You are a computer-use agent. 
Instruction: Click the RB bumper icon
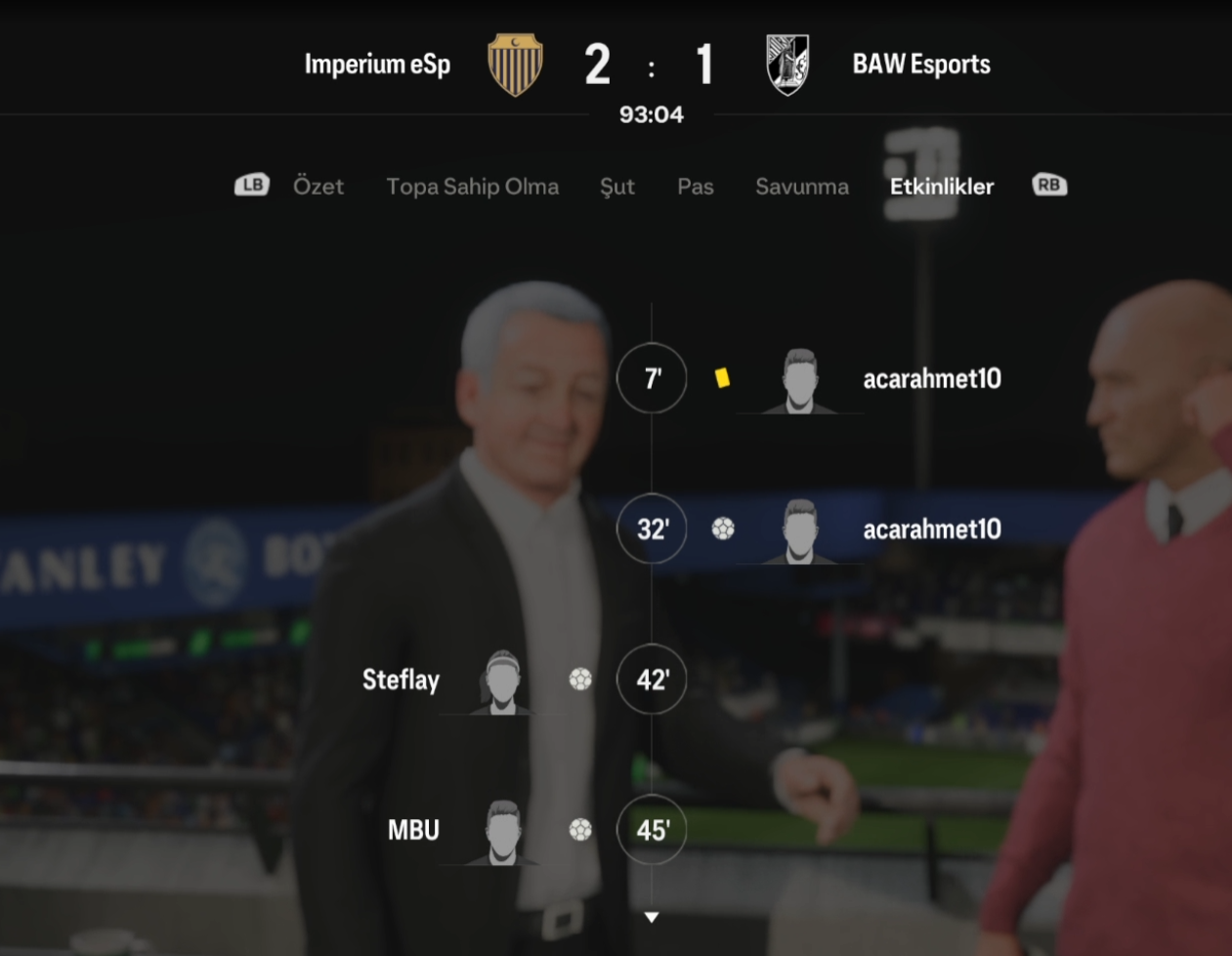(x=1049, y=185)
